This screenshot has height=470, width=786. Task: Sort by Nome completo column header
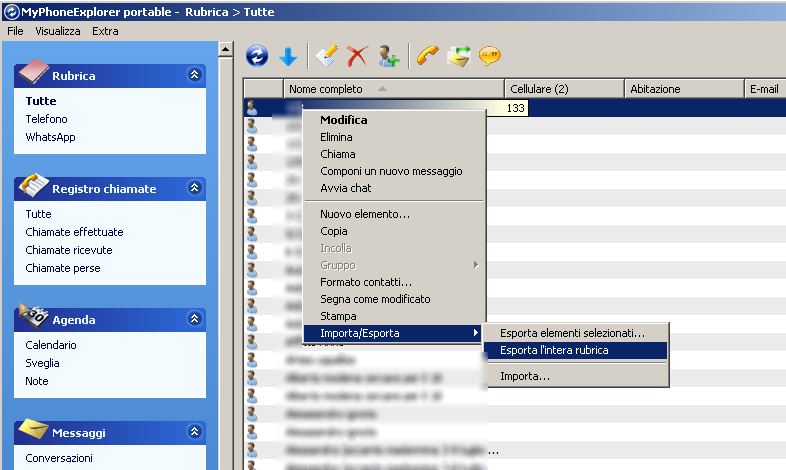[394, 89]
